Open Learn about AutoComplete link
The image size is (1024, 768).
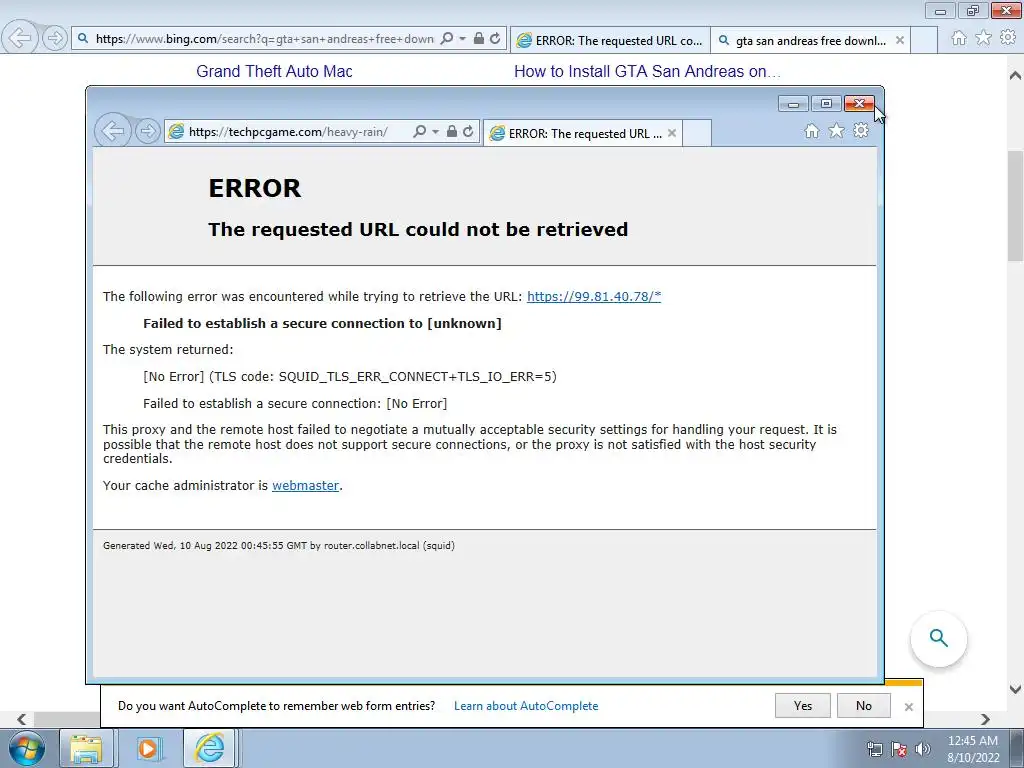(526, 705)
